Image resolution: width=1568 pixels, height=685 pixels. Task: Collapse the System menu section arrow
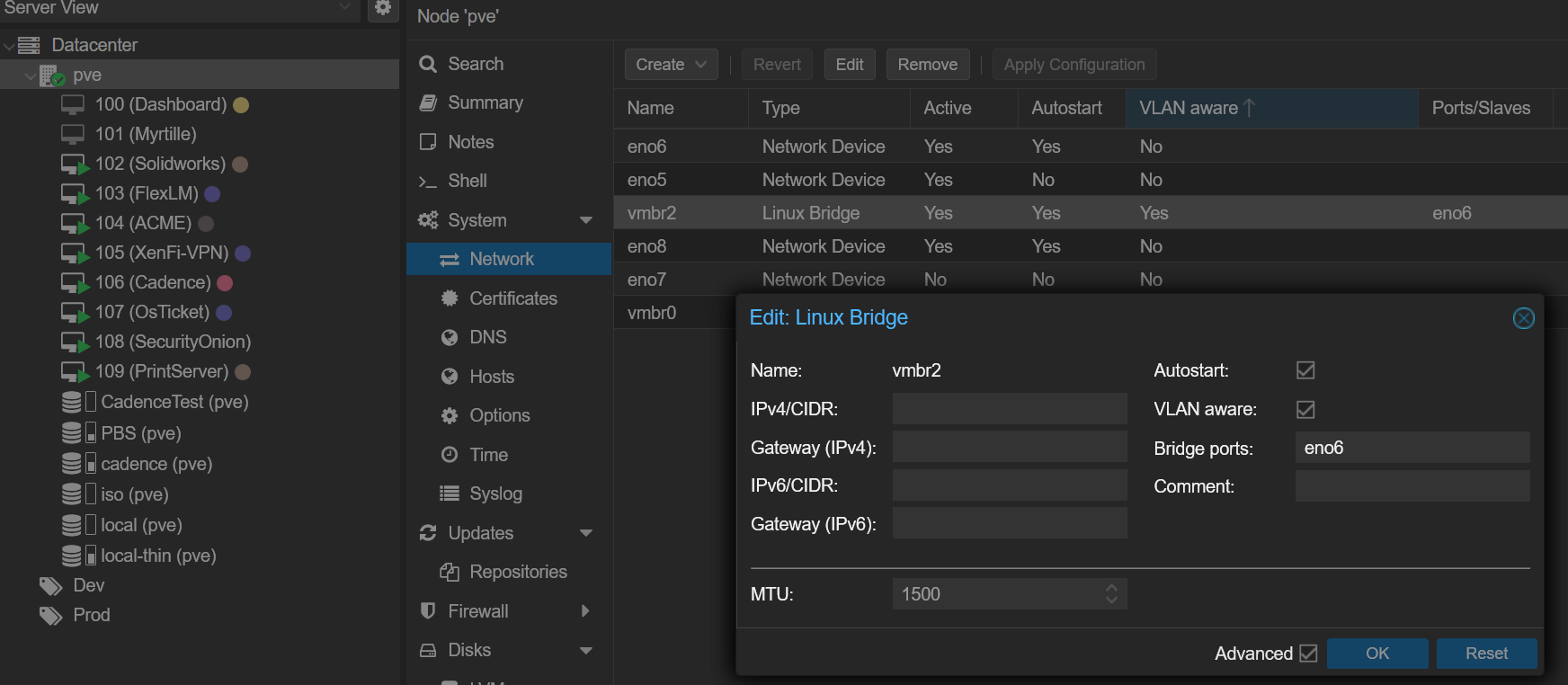[x=586, y=220]
